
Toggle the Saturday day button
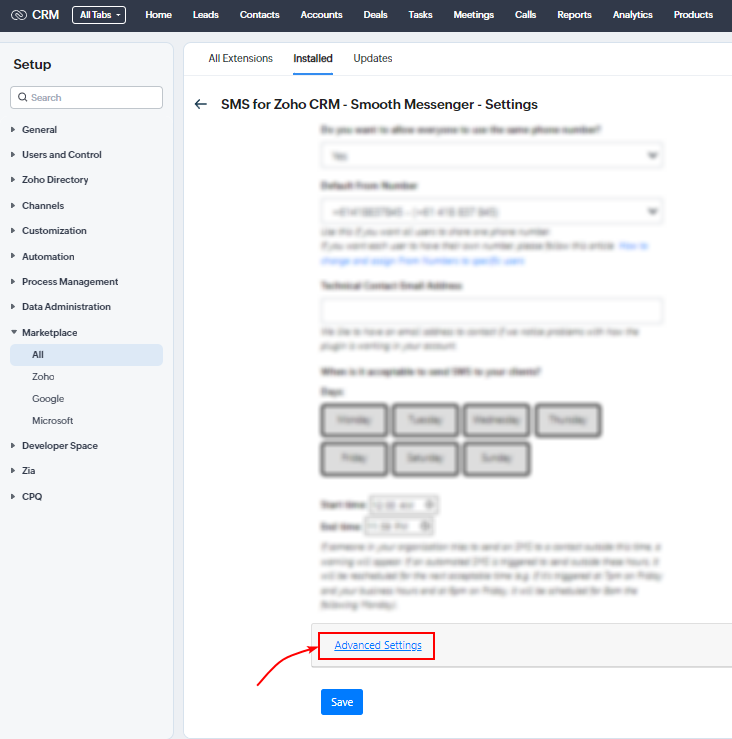425,458
